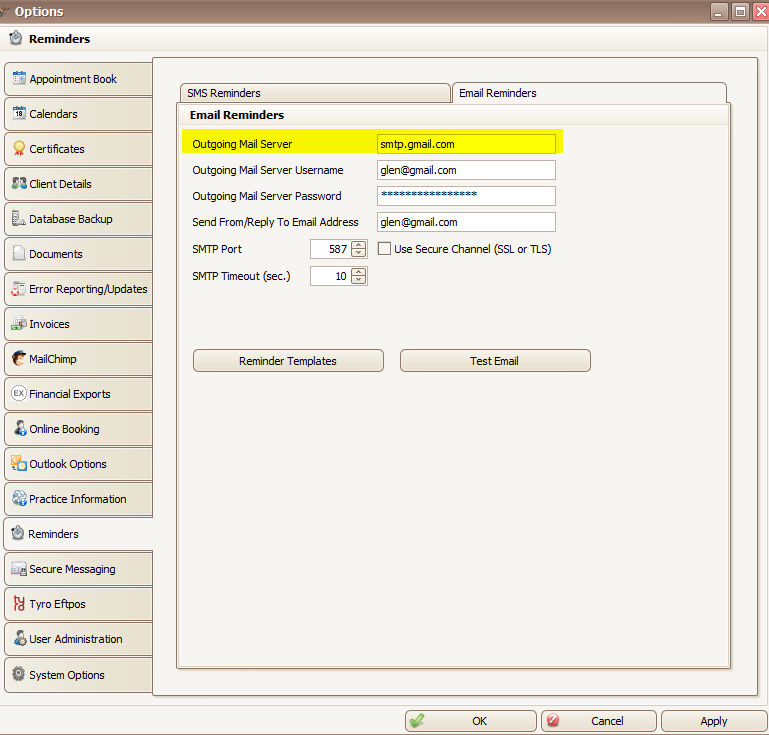Screen dimensions: 769x735
Task: Open Client Details people icon
Action: [x=19, y=183]
